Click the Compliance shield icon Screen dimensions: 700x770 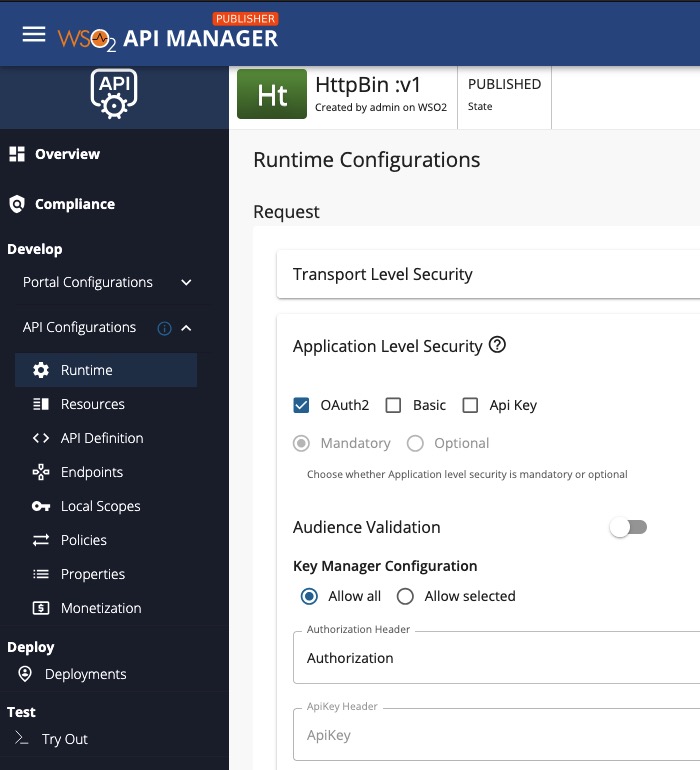(17, 204)
